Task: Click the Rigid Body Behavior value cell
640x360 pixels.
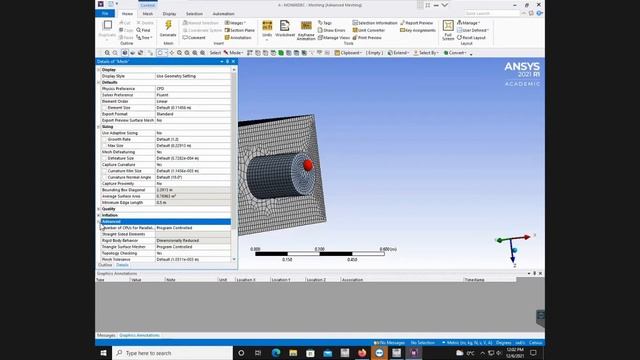Action: 193,240
